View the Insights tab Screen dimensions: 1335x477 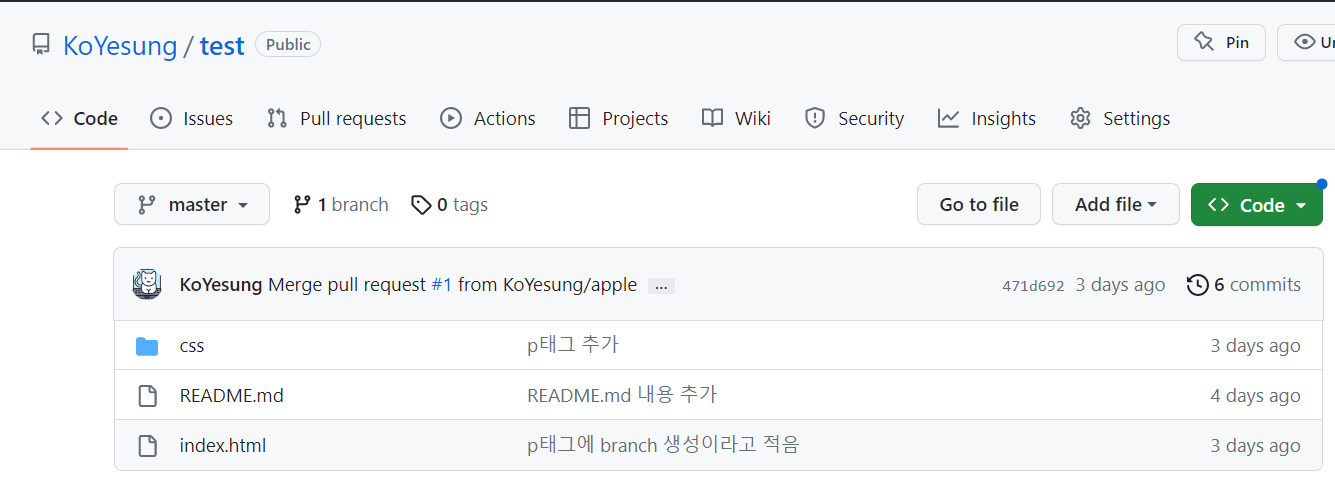(x=987, y=118)
